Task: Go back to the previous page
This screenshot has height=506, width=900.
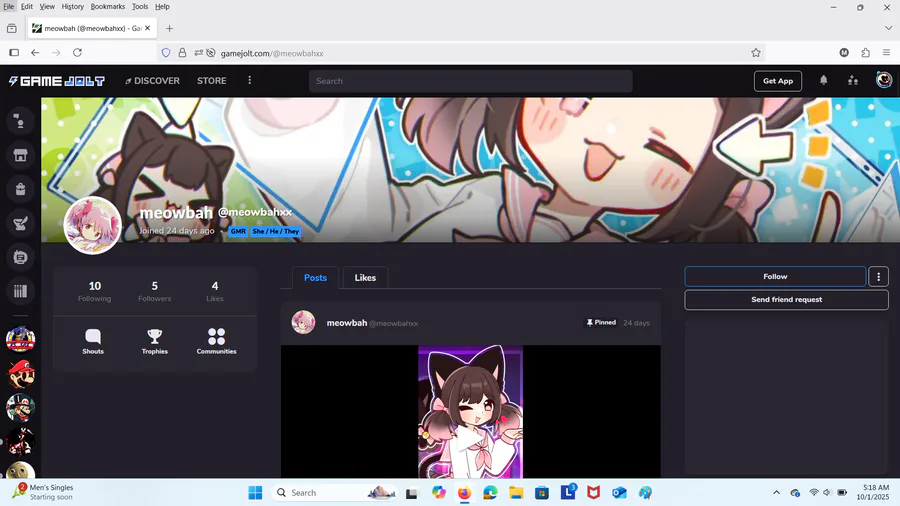Action: (x=35, y=53)
